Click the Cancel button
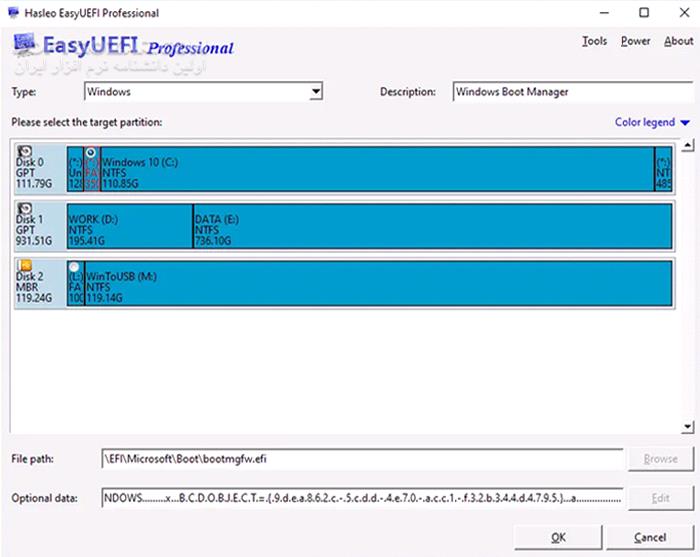Viewport: 700px width, 557px height. pos(650,537)
